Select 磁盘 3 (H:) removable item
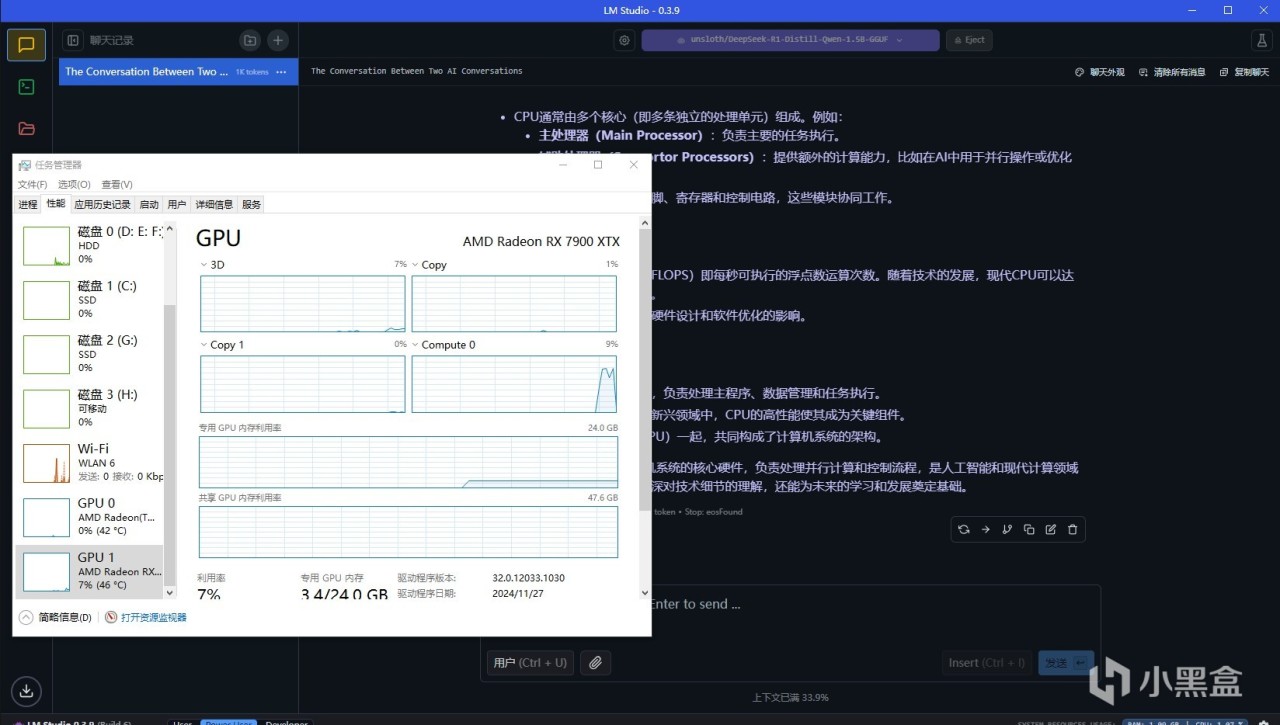1280x725 pixels. click(x=89, y=408)
